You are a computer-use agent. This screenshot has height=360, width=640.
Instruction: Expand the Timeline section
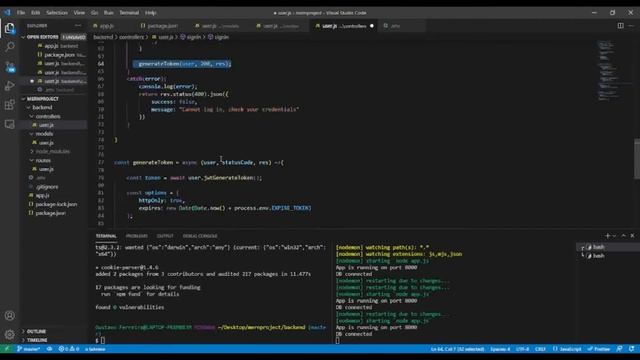pos(53,340)
